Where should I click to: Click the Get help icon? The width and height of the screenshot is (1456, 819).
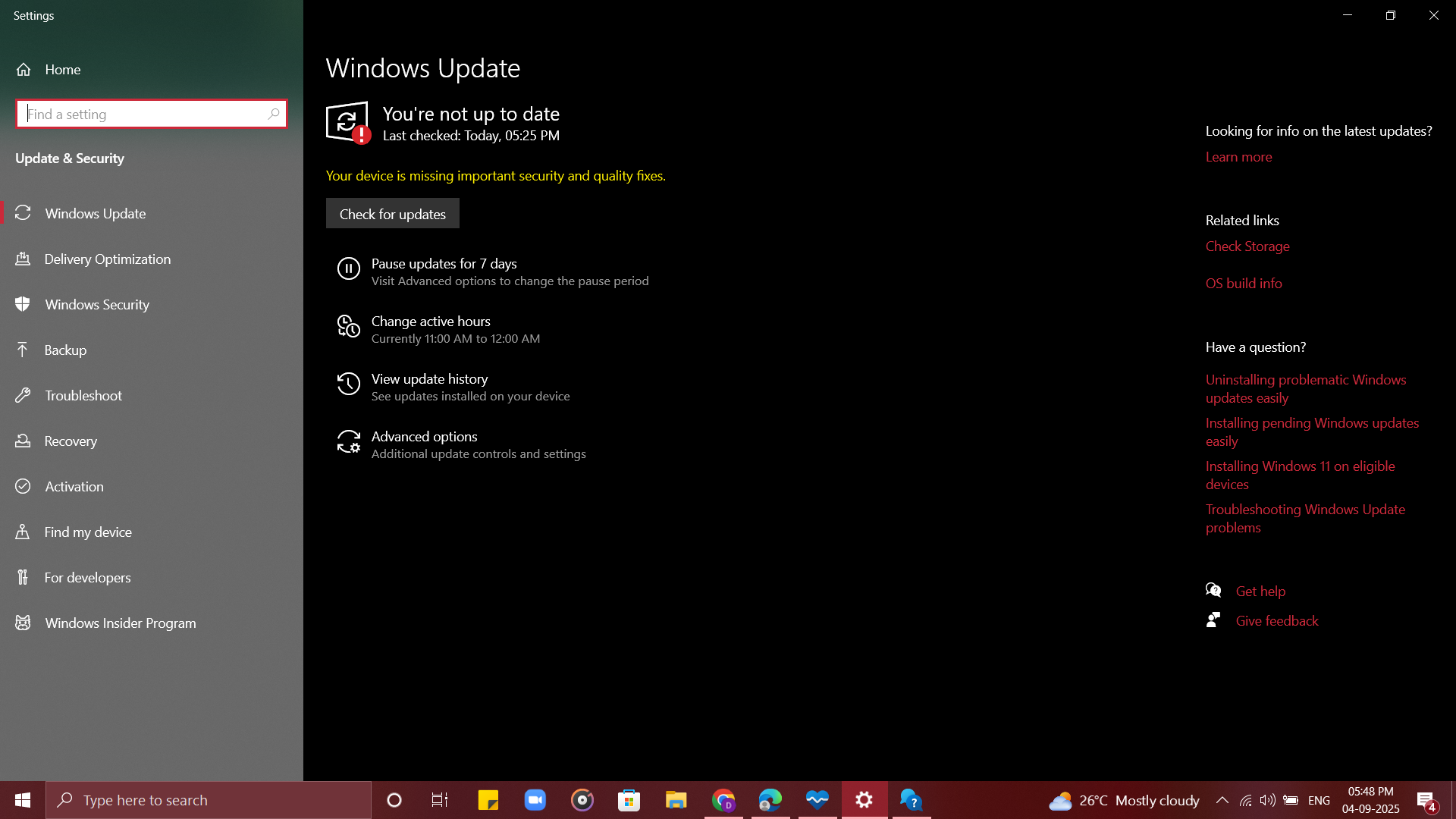click(1213, 589)
